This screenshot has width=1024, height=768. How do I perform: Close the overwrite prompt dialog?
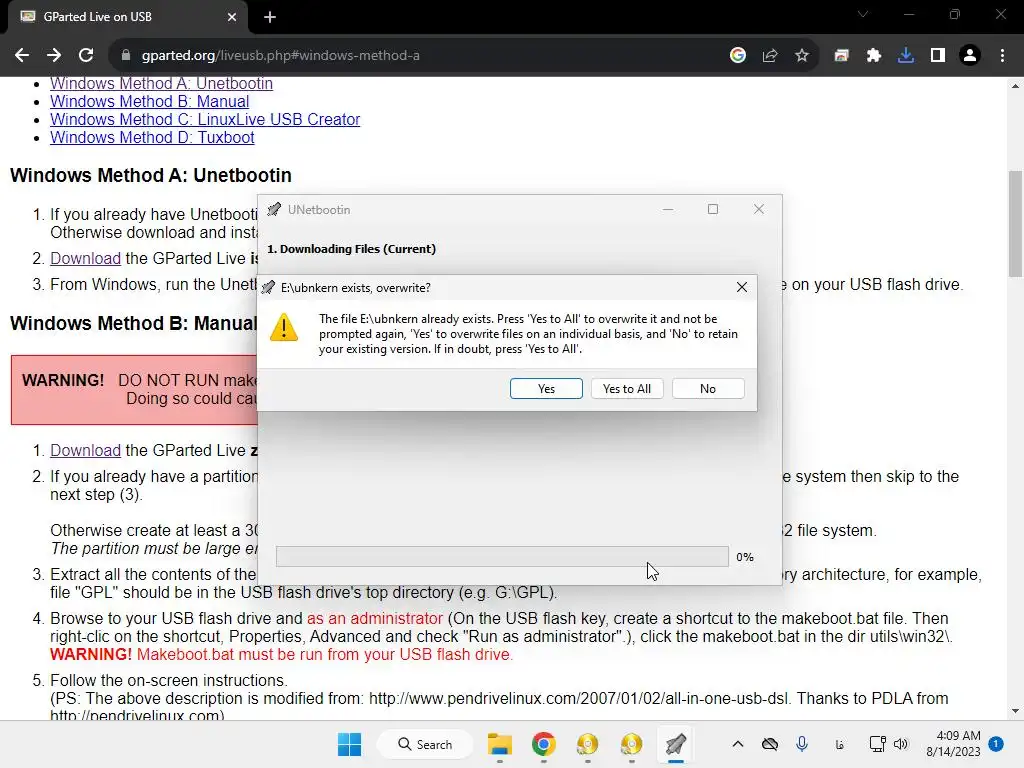click(742, 287)
